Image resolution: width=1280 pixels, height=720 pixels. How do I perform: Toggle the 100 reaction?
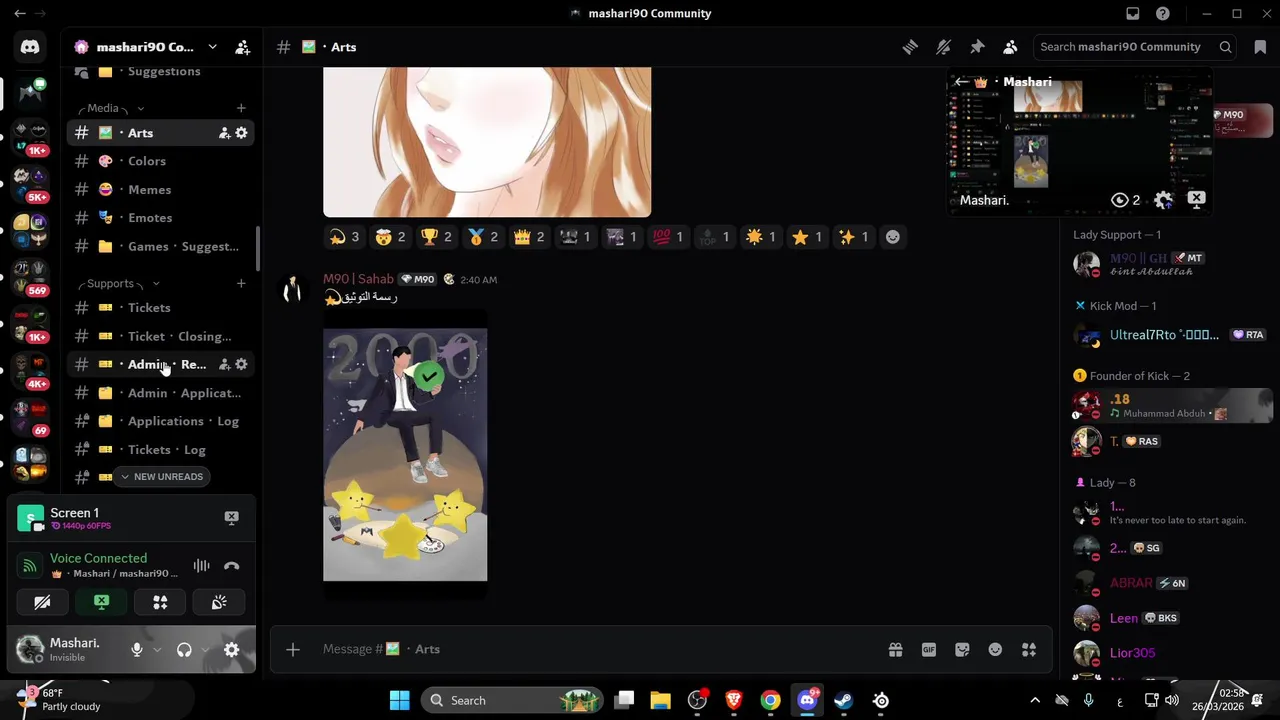click(x=667, y=237)
